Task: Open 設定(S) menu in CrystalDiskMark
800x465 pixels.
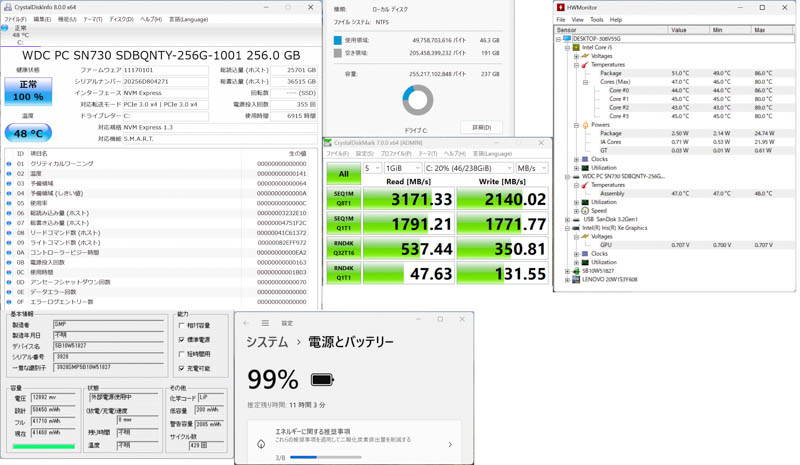Action: coord(364,154)
